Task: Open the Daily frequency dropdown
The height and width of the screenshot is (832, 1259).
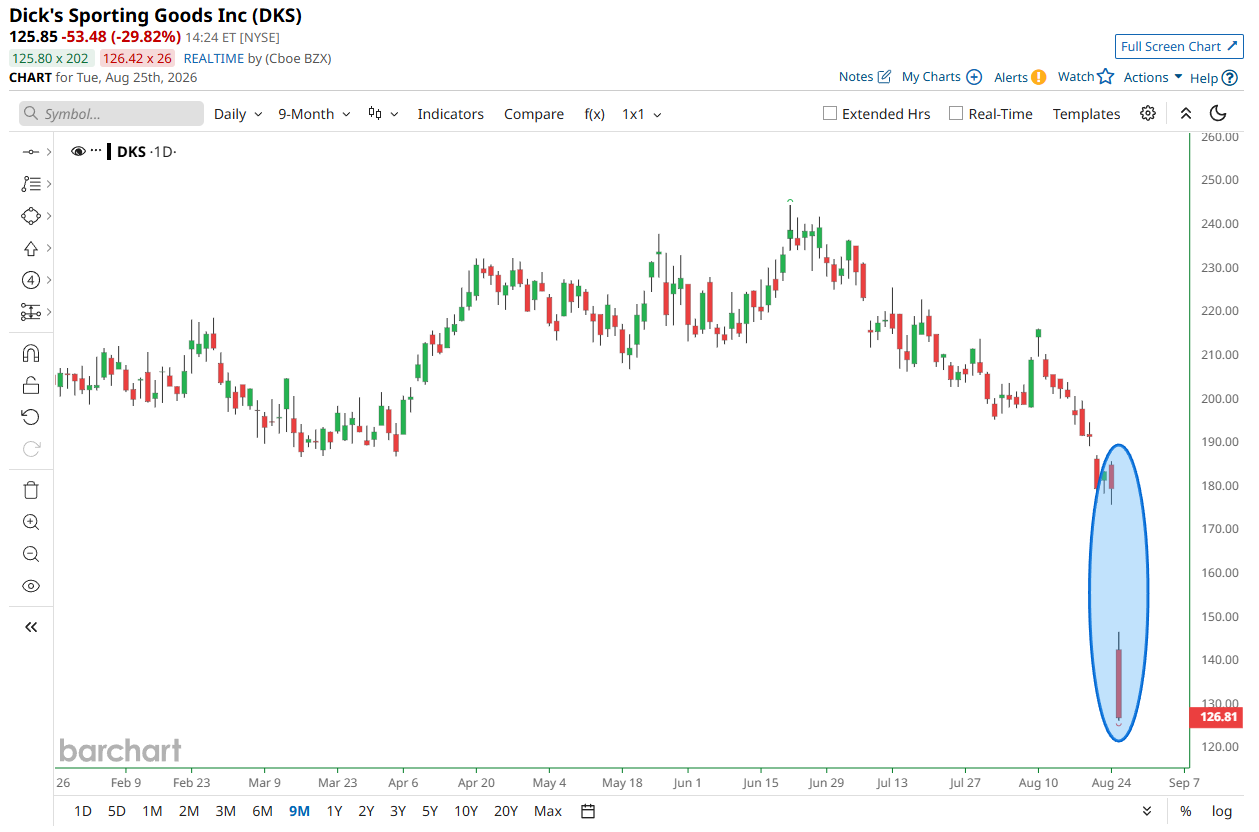Action: 238,114
